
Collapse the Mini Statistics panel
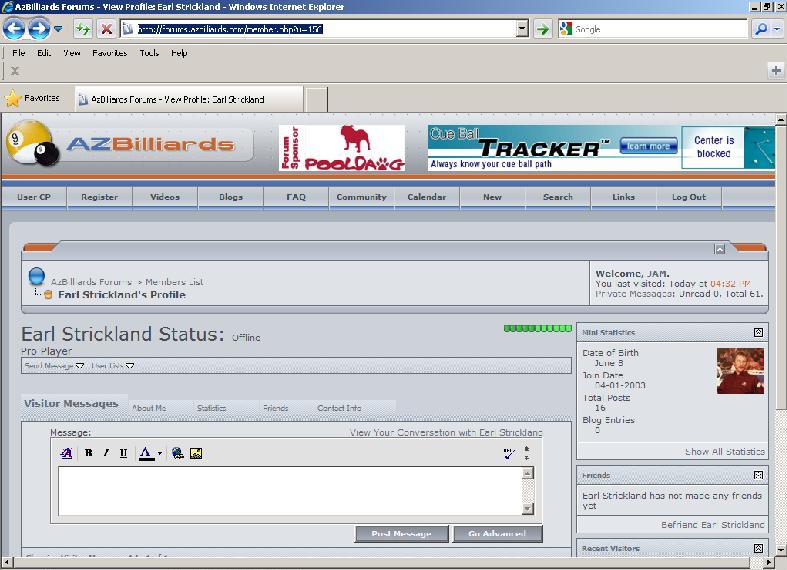[x=758, y=332]
